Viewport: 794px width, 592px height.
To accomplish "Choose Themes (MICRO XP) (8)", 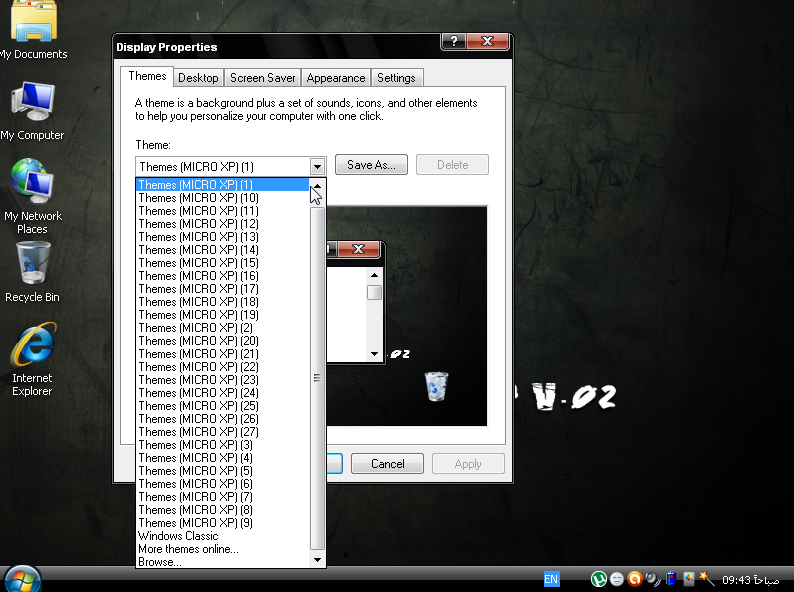I will point(223,509).
